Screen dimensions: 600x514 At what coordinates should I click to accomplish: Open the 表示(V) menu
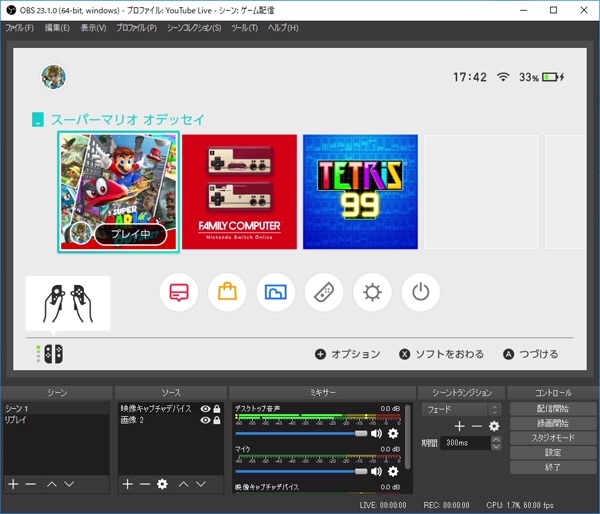click(93, 28)
